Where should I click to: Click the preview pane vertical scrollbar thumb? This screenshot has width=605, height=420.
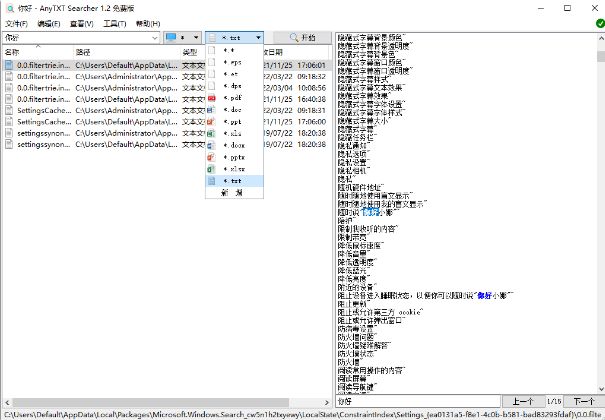coord(601,56)
